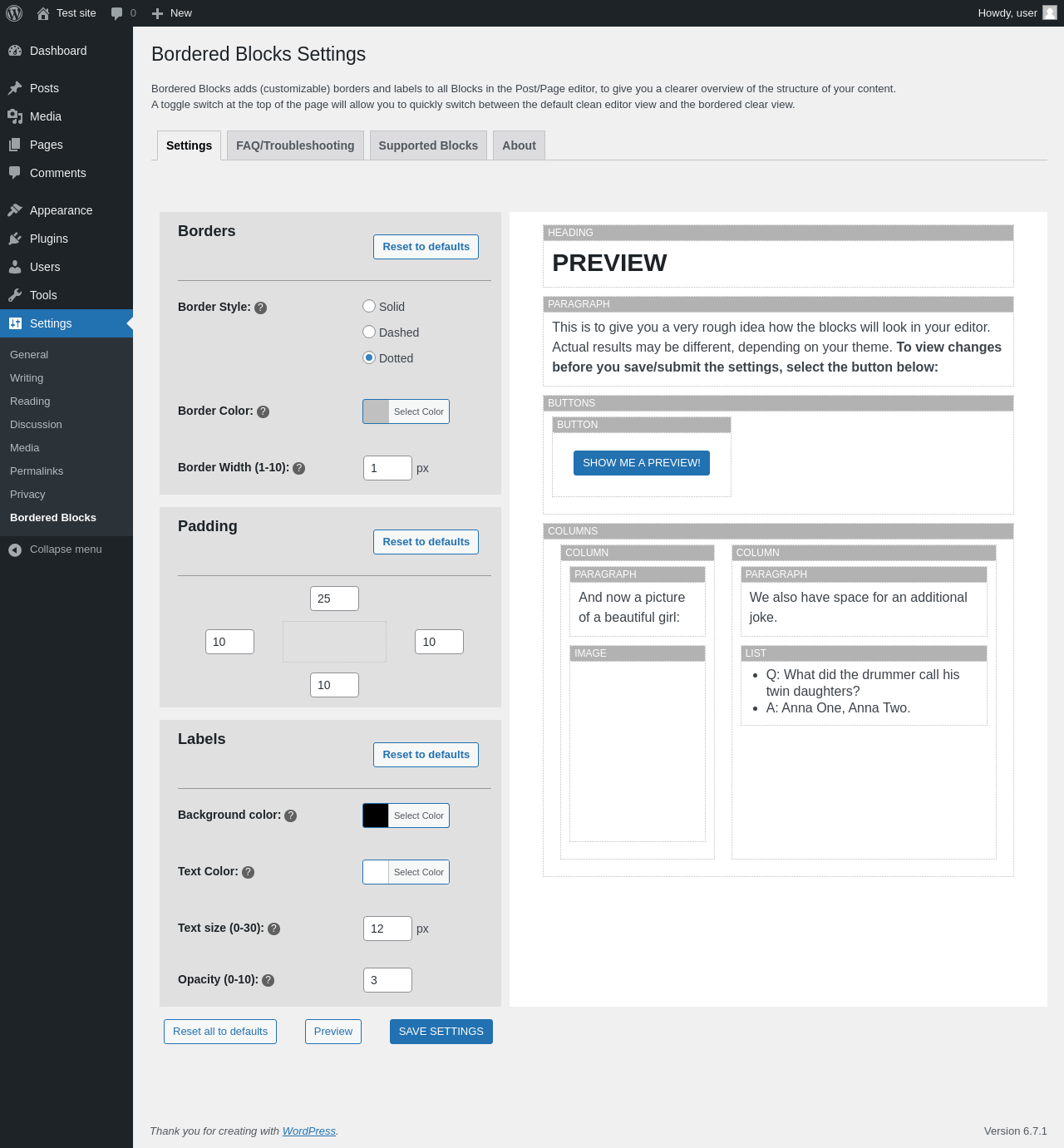Select the Solid border style
This screenshot has height=1148, width=1064.
tap(369, 306)
